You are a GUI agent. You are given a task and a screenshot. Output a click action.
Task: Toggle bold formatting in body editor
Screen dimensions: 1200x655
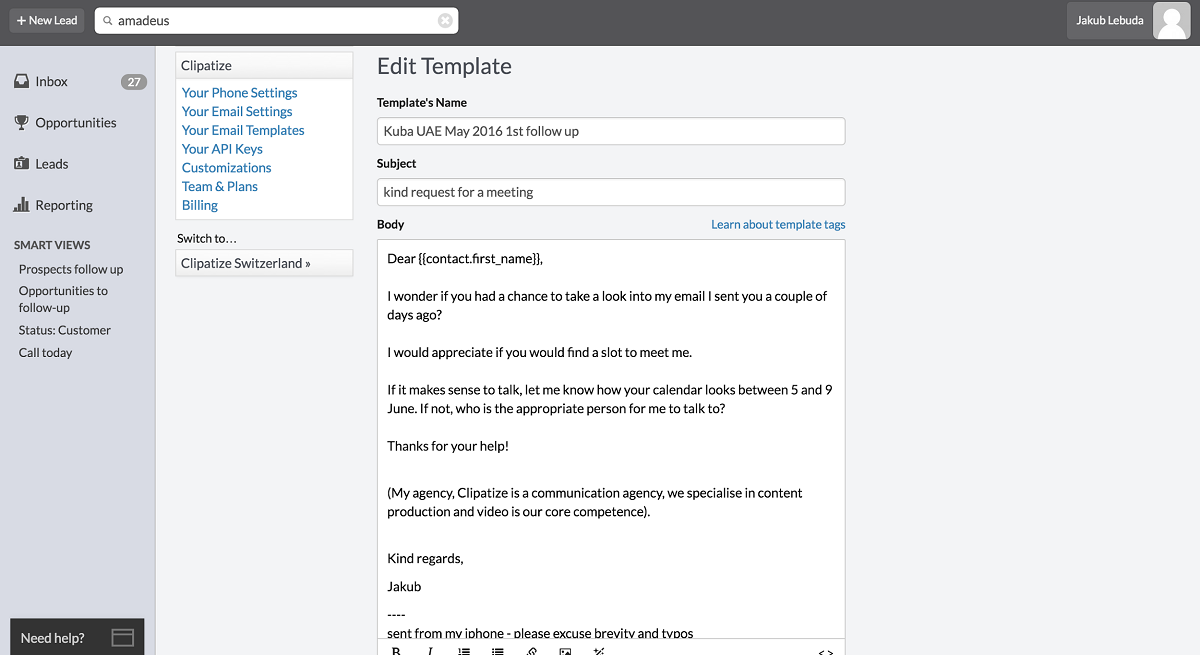point(396,650)
